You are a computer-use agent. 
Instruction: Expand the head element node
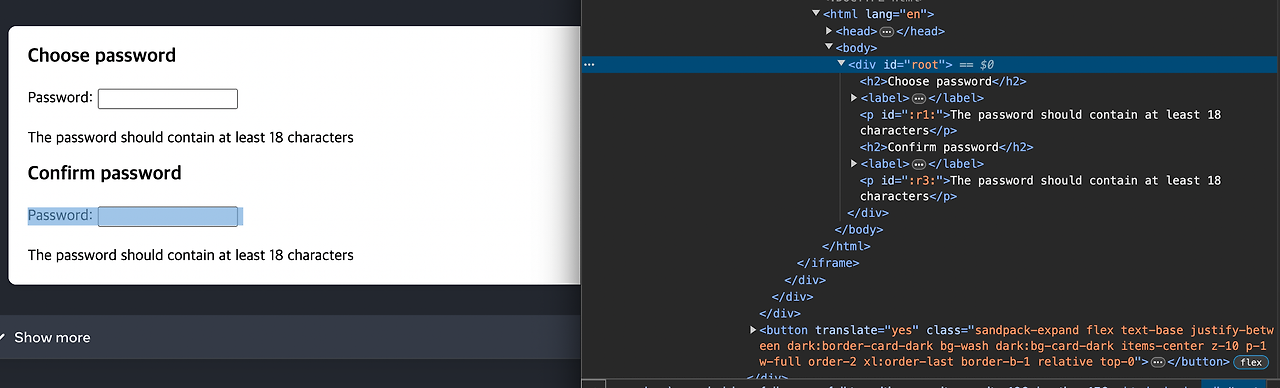pyautogui.click(x=829, y=31)
